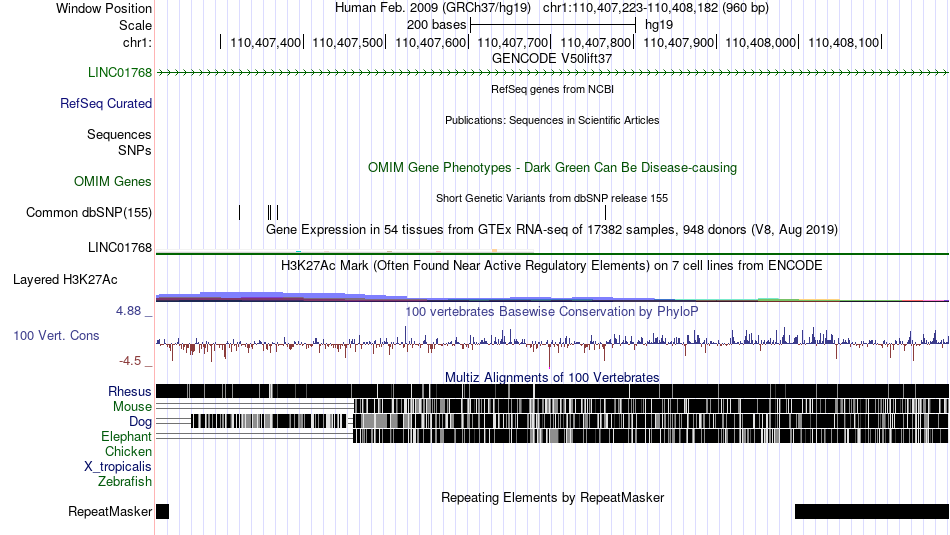
Task: Open the LINC01768 GENCODE gene label
Action: click(119, 73)
